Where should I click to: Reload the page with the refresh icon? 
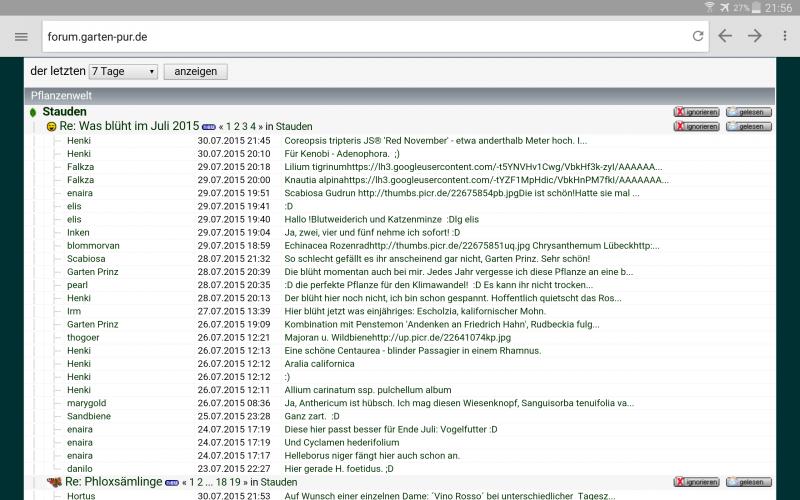click(698, 36)
